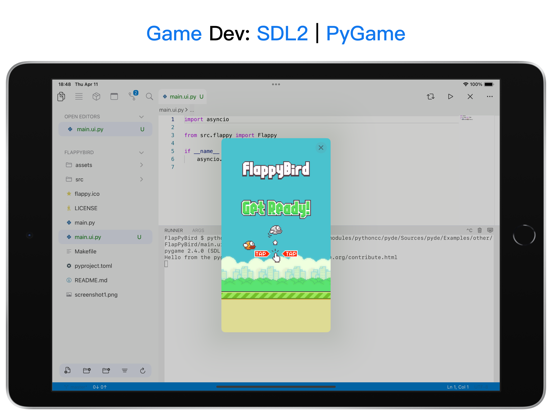Click the terminal cursor in runner output
The height and width of the screenshot is (414, 552).
[166, 264]
